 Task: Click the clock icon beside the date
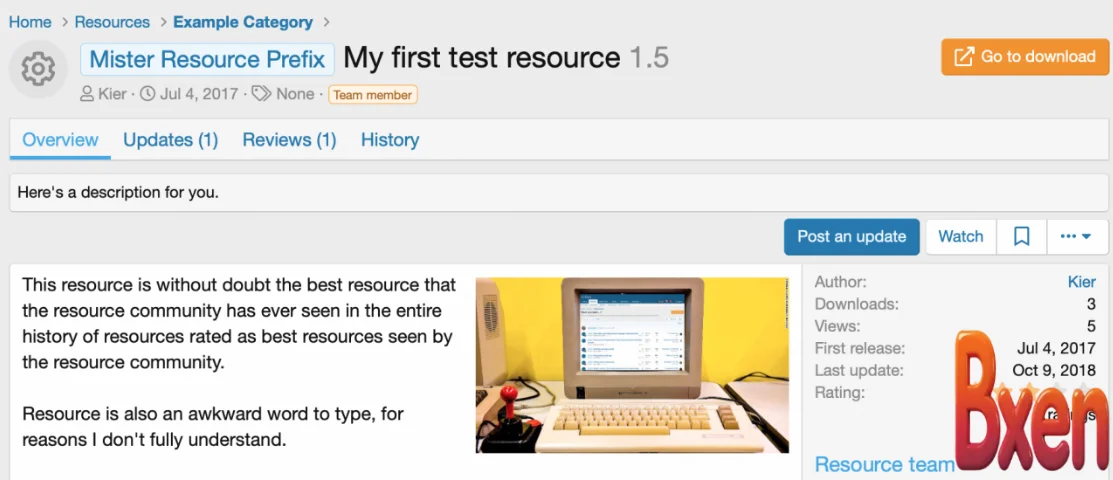(147, 94)
